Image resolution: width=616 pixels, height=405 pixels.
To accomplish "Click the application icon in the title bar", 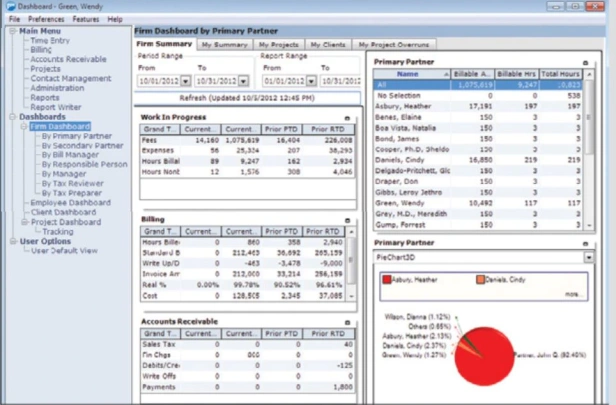I will (11, 6).
